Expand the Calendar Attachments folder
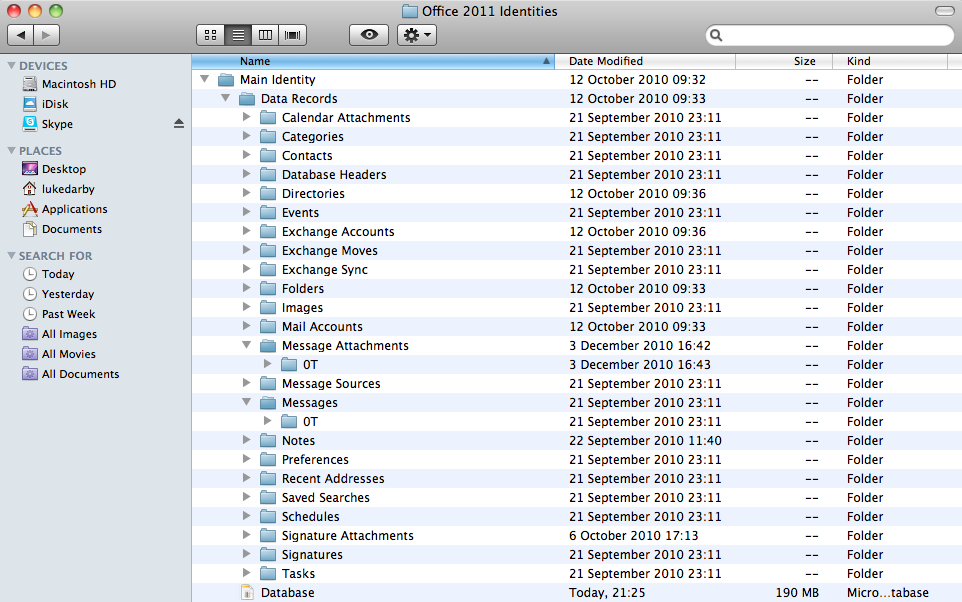Viewport: 962px width, 602px height. click(x=247, y=118)
